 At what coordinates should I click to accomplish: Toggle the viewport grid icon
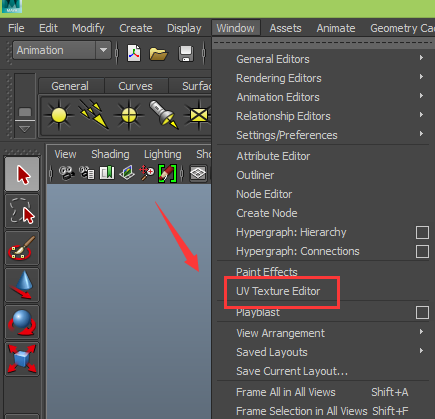coord(198,173)
